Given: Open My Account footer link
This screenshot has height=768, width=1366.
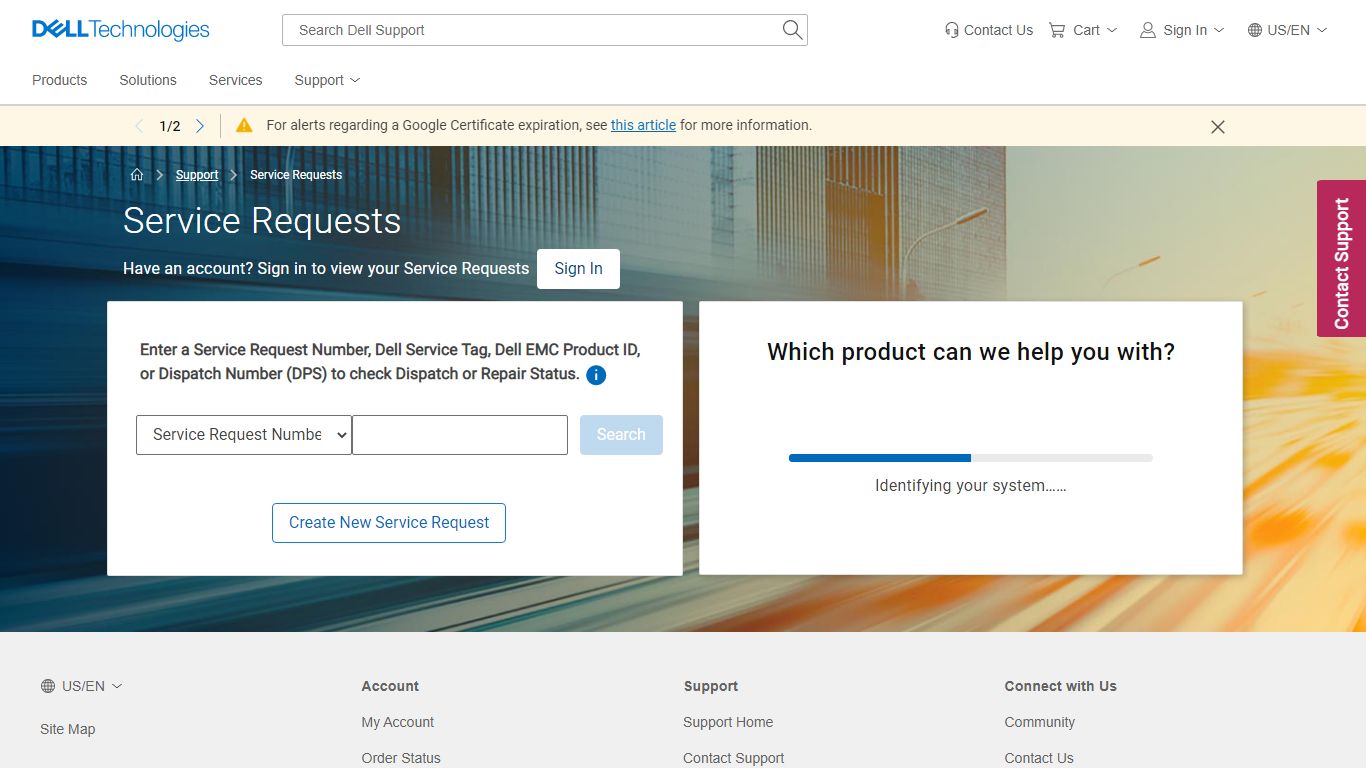Looking at the screenshot, I should click(398, 722).
